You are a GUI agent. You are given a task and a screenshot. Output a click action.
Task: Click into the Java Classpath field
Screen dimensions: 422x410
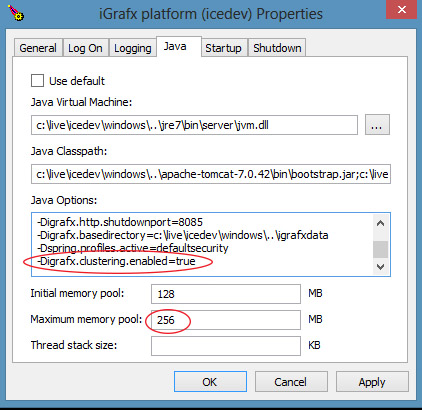point(211,174)
